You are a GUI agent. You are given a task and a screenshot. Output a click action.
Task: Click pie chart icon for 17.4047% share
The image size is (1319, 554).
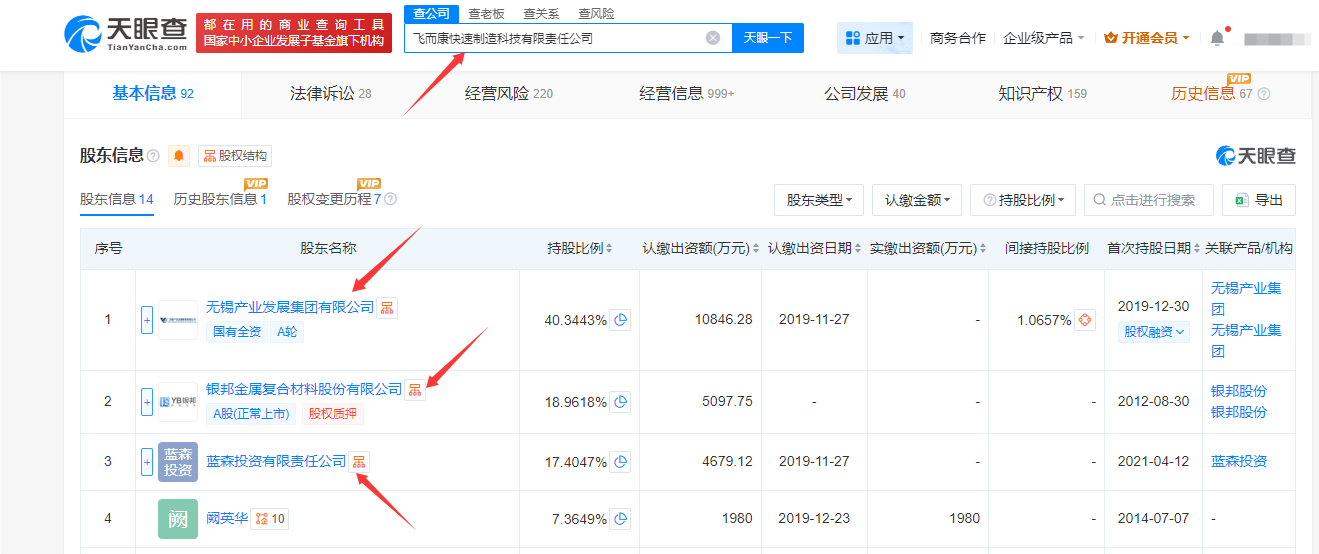click(x=620, y=462)
